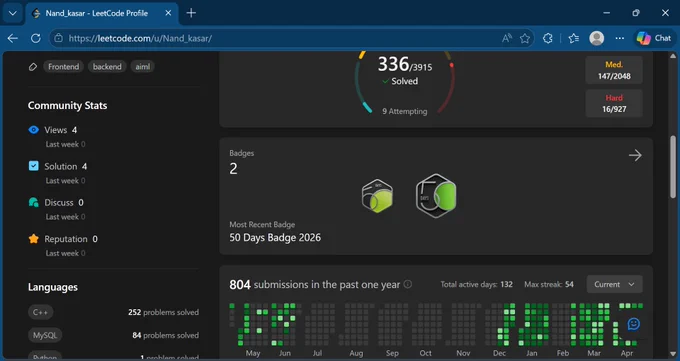Screen dimensions: 680x361
Task: Open Badges arrow to view all
Action: click(x=635, y=155)
